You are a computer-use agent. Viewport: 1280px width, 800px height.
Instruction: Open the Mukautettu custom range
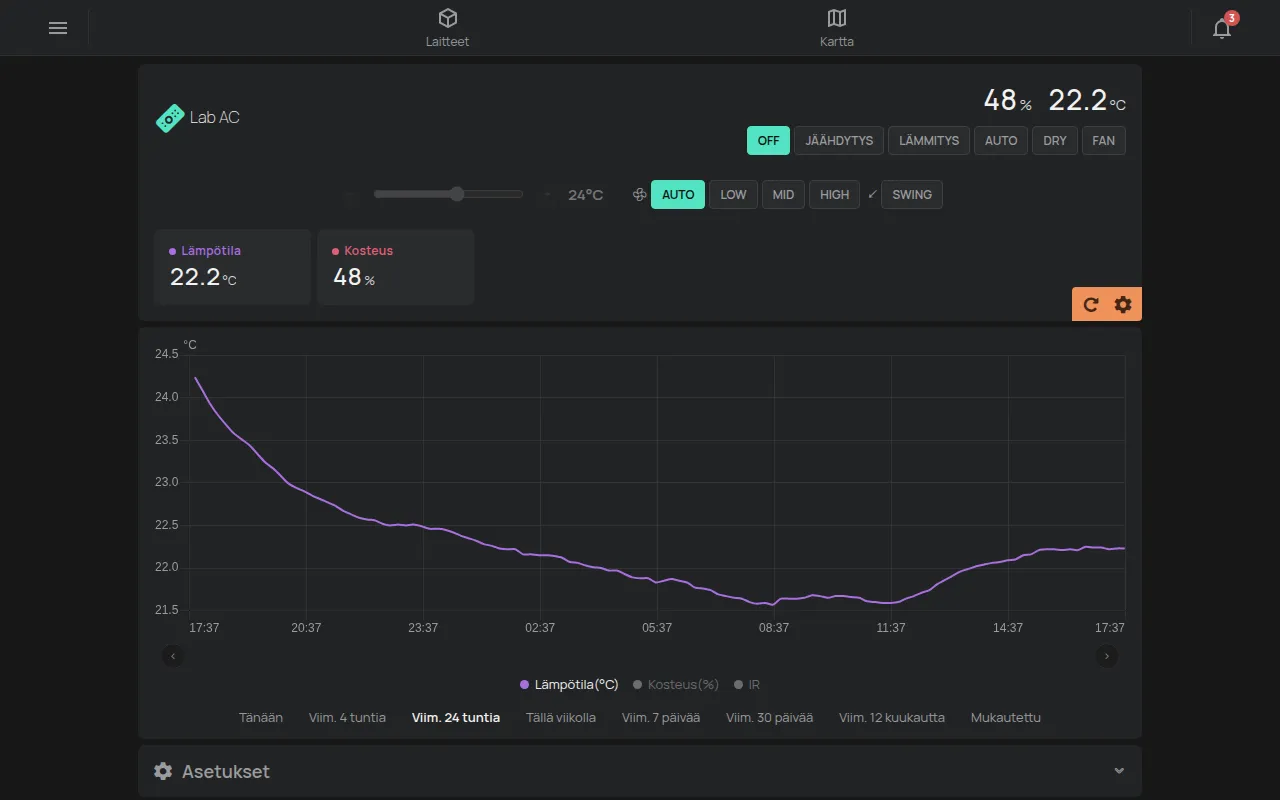click(x=1006, y=718)
